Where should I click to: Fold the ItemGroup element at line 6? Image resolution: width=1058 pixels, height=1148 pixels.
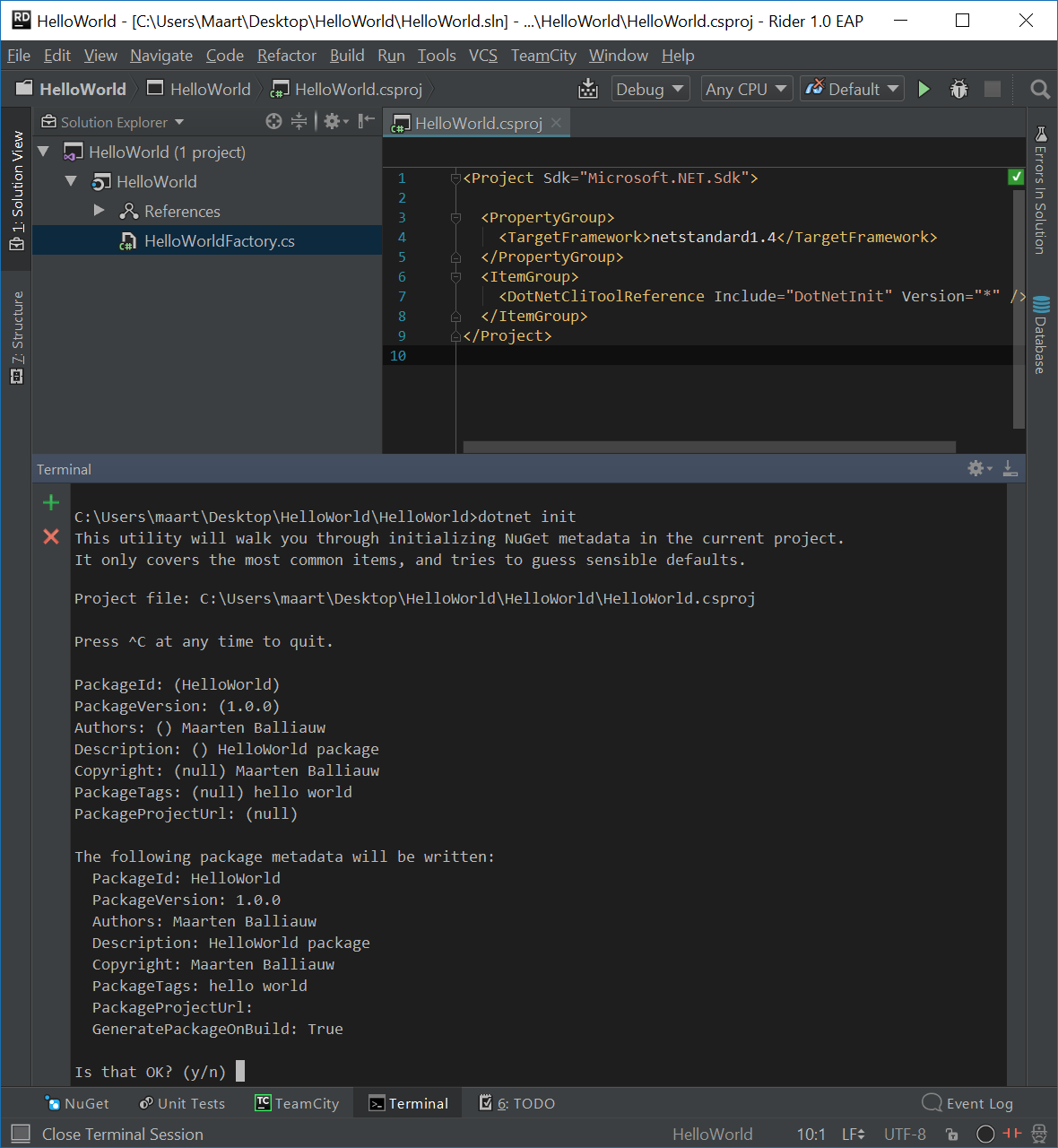click(455, 276)
